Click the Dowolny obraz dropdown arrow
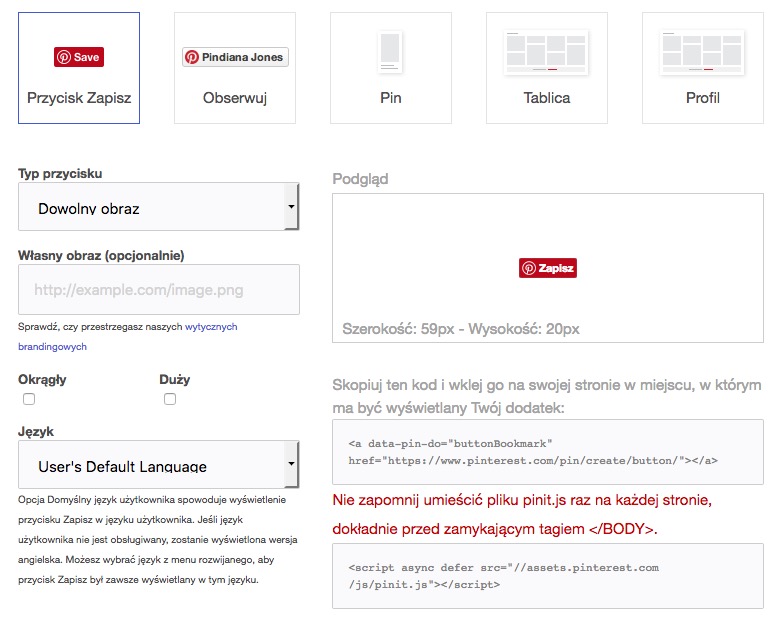This screenshot has width=776, height=624. (x=290, y=208)
